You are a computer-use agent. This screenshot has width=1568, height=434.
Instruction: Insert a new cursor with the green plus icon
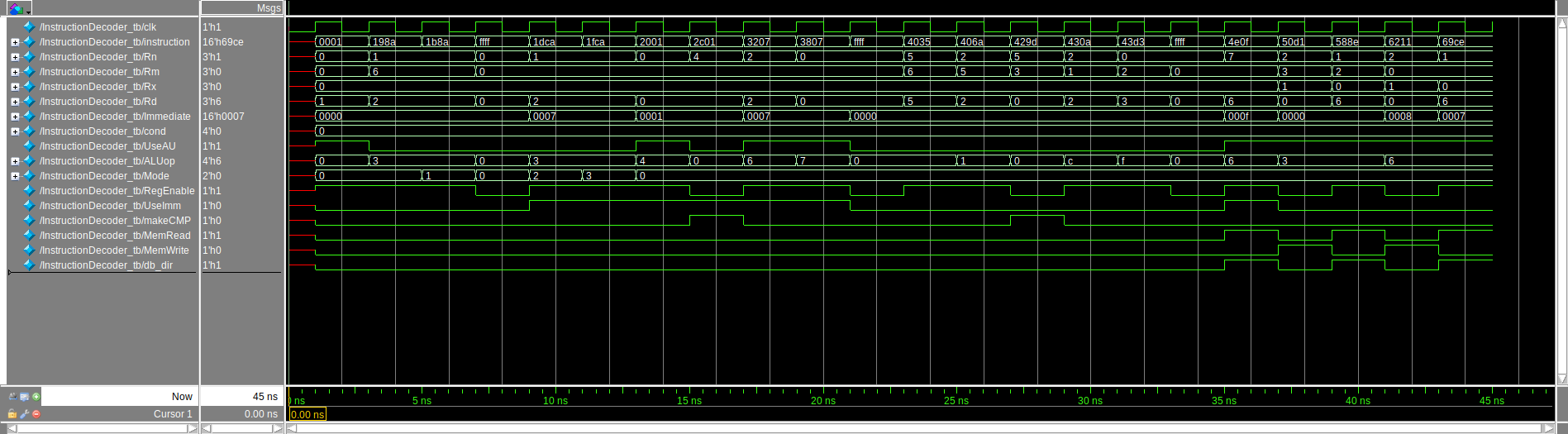click(x=36, y=397)
